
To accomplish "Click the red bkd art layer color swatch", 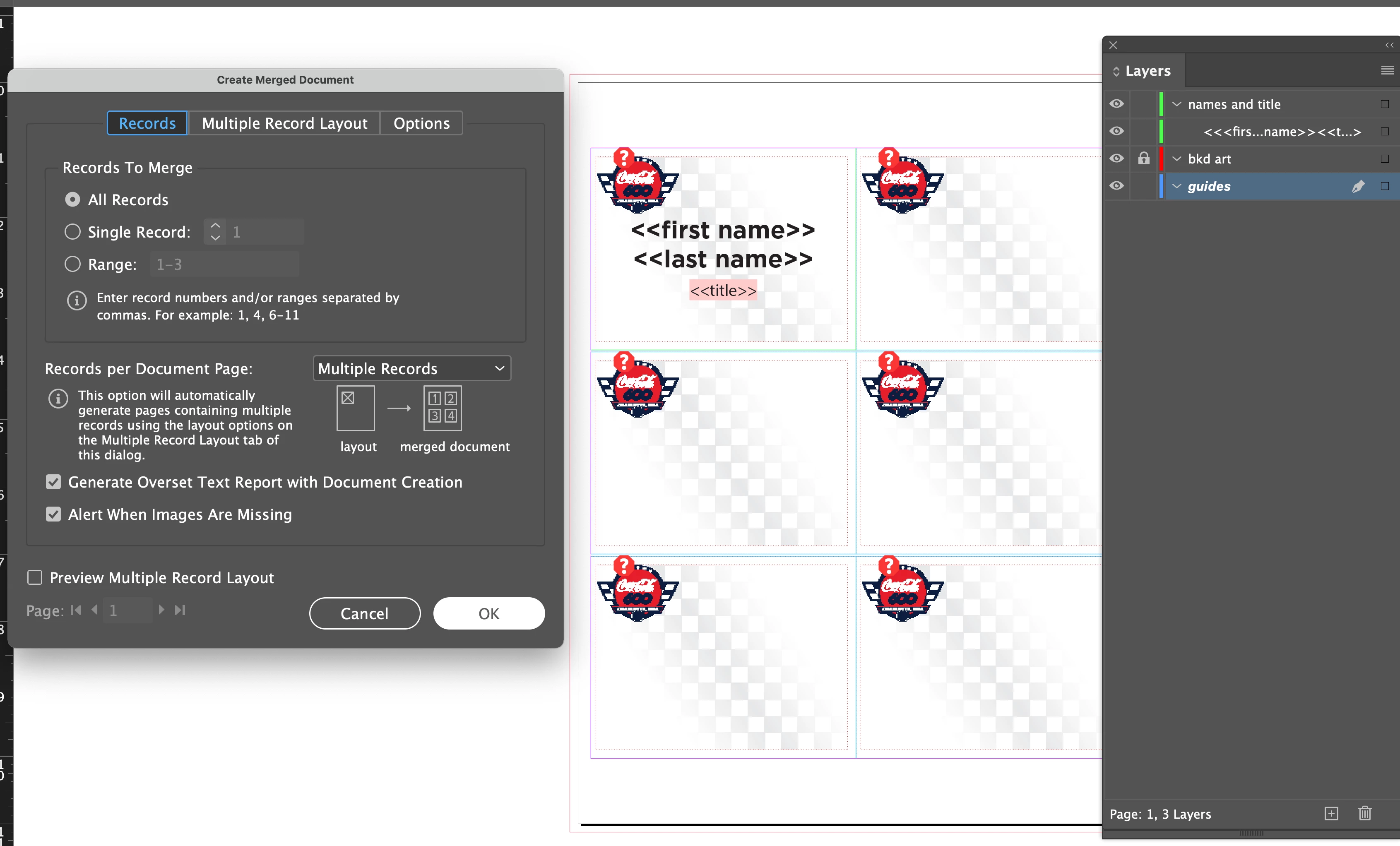I will tap(1162, 159).
